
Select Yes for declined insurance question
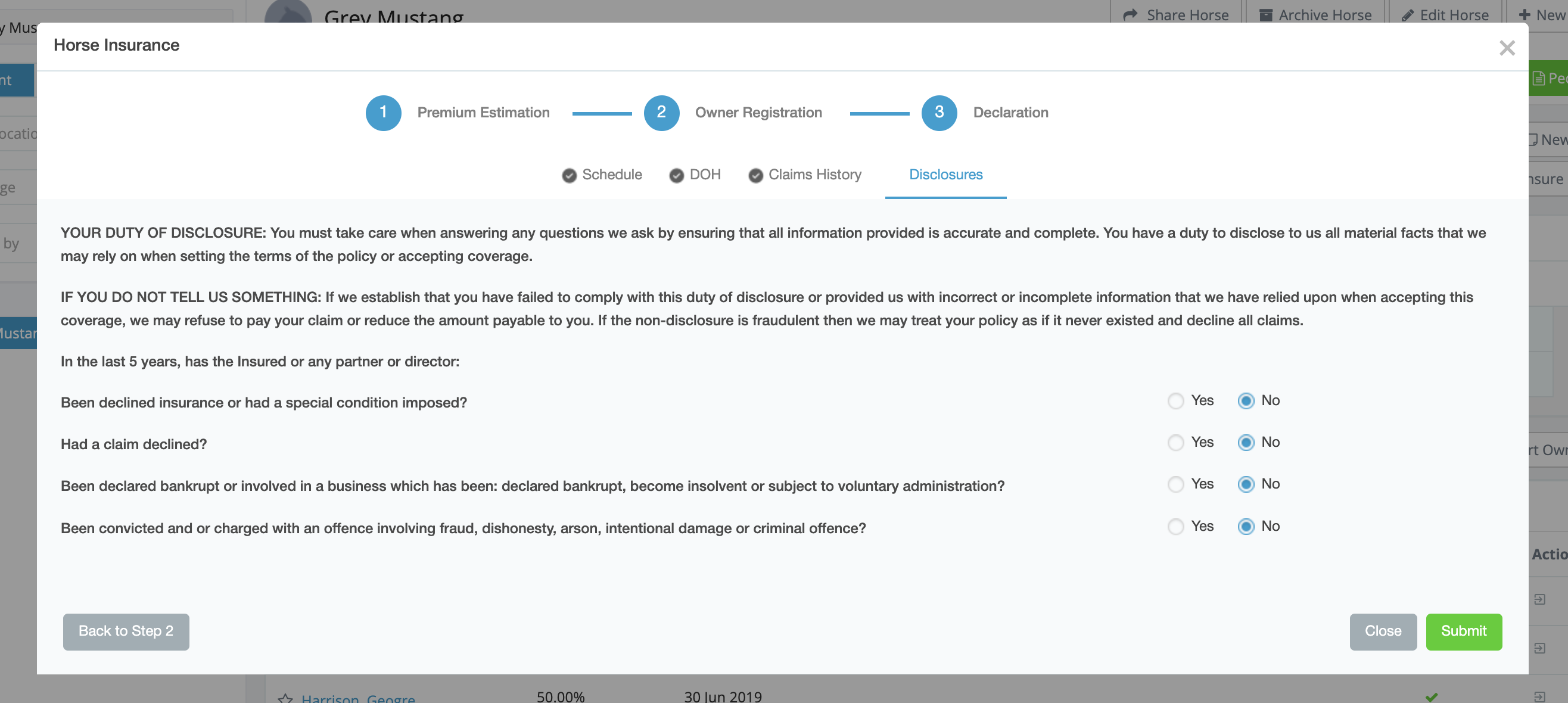(1175, 401)
